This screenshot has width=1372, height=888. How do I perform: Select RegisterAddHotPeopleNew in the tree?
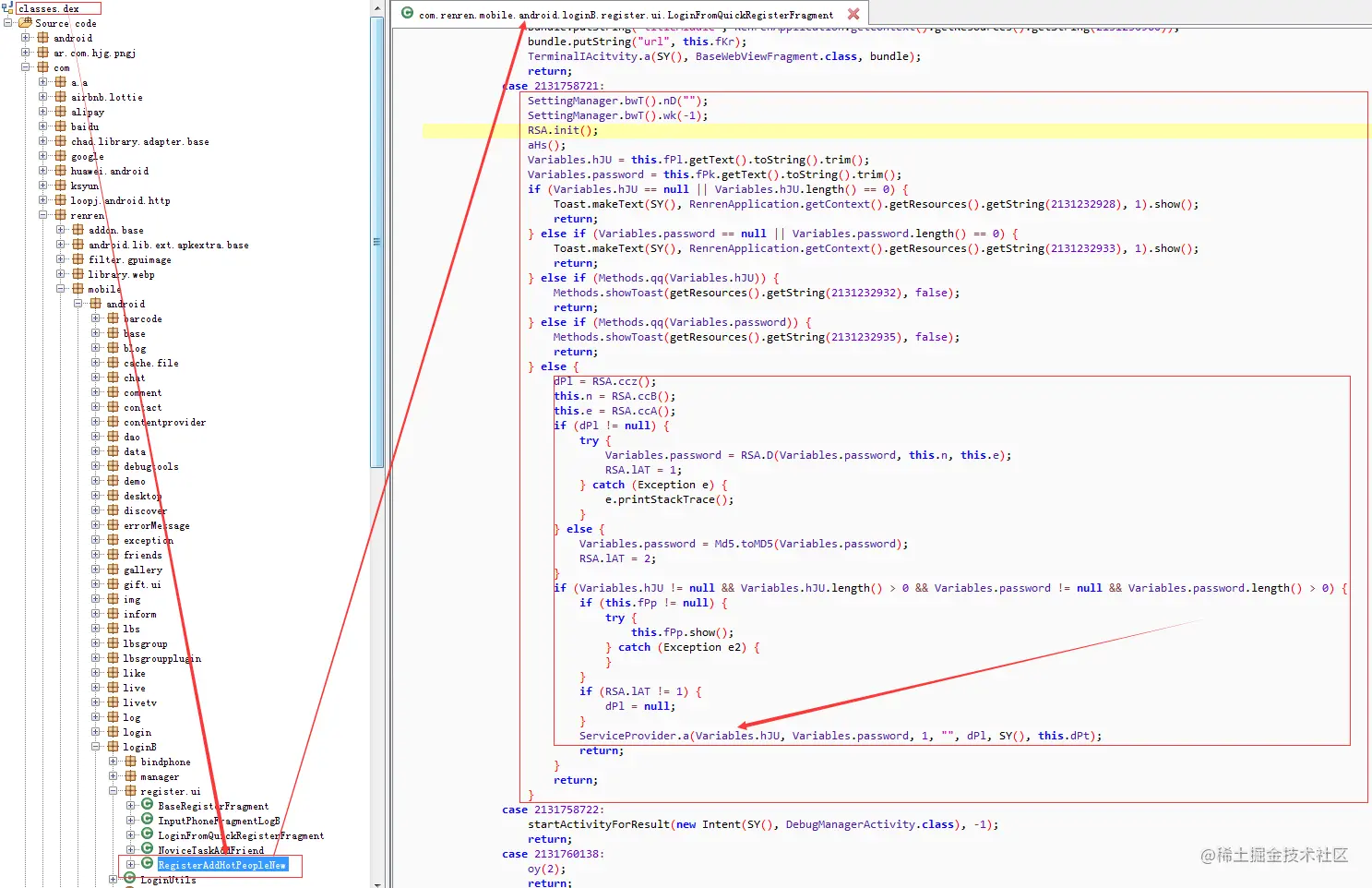222,865
